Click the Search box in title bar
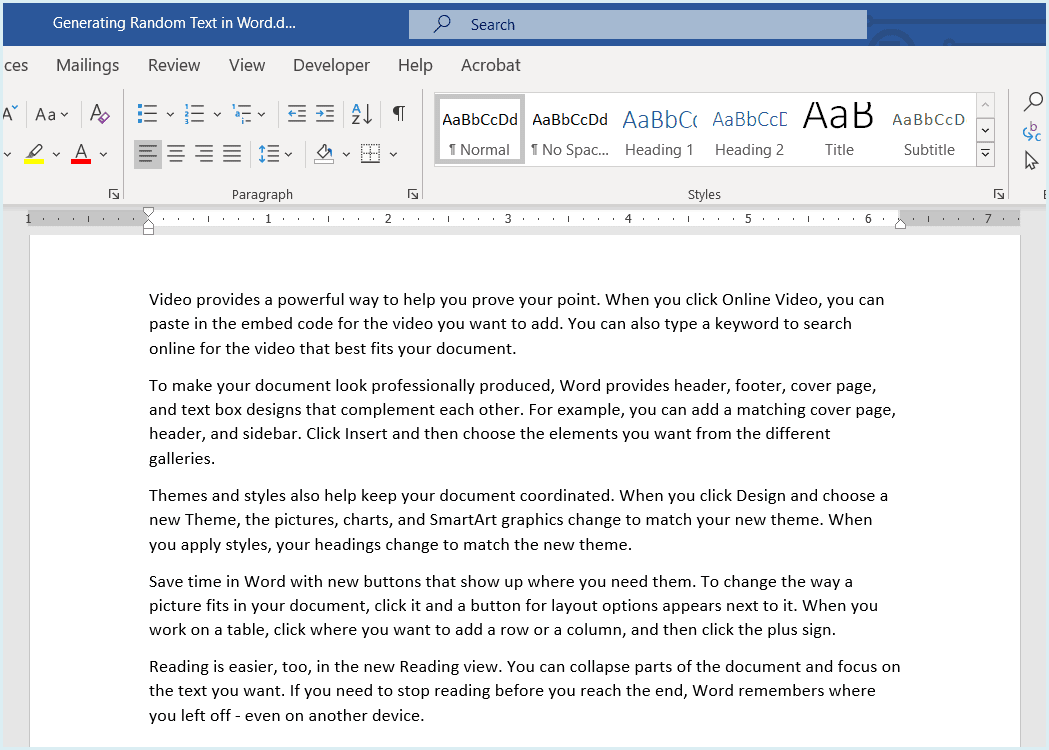Viewport: 1049px width, 750px height. pos(637,25)
